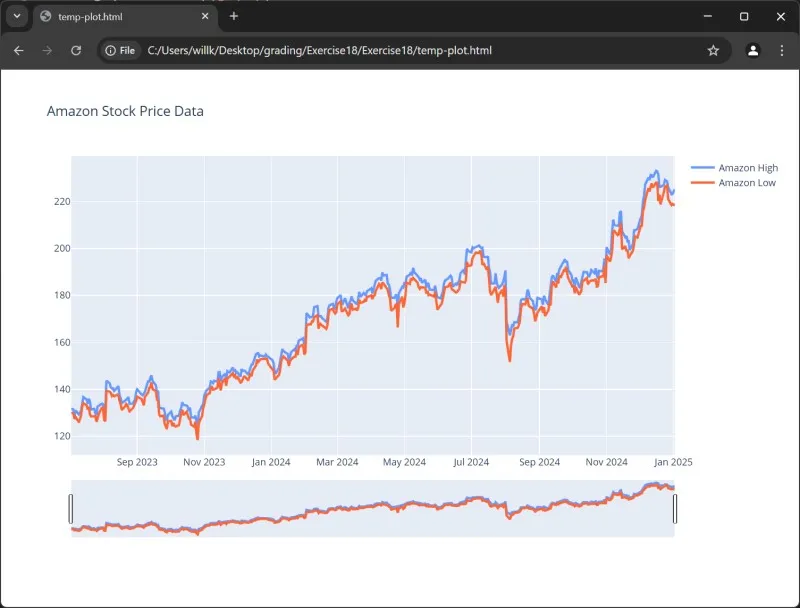Click inside the range slider mini chart
The image size is (800, 608).
point(372,509)
